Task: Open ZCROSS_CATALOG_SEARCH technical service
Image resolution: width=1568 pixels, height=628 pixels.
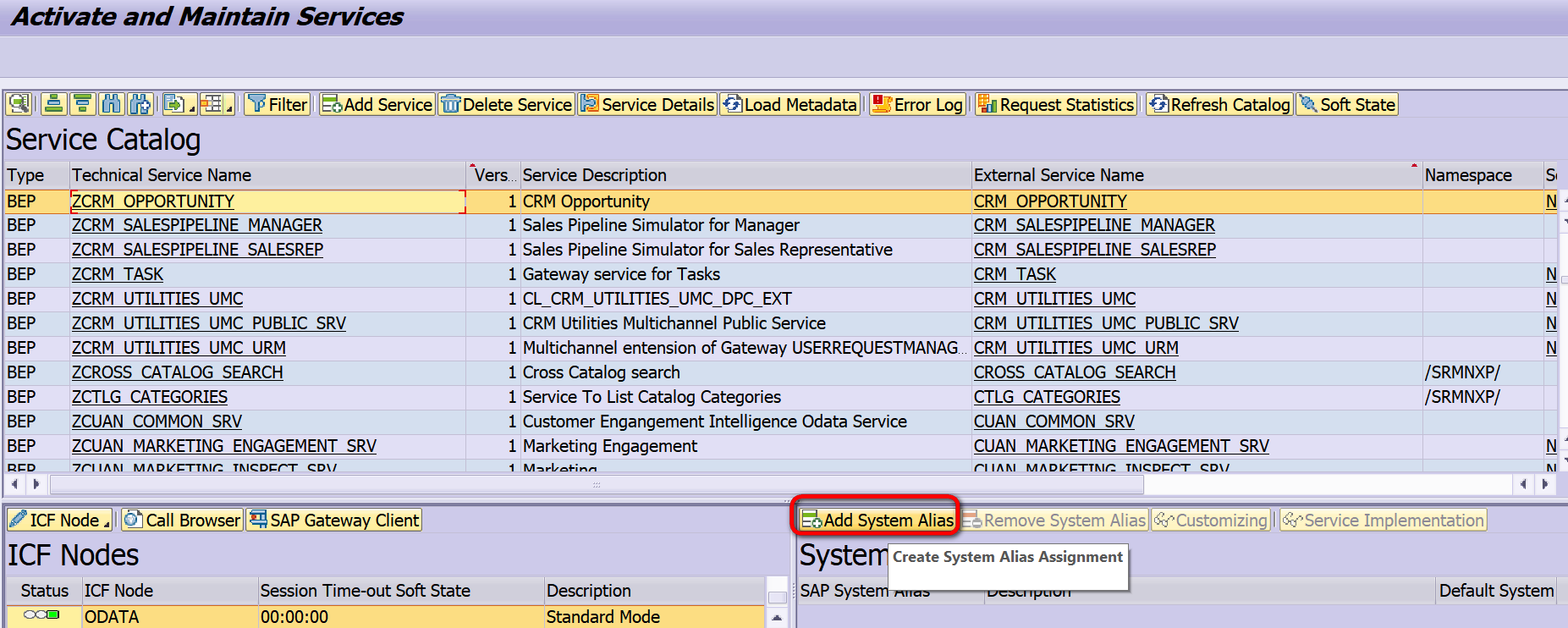Action: coord(178,372)
